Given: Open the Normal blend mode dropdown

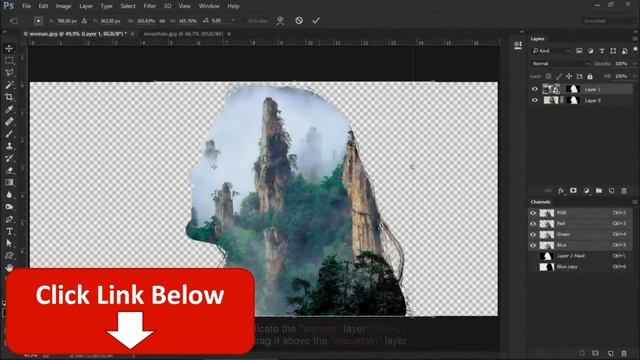Looking at the screenshot, I should 561,64.
